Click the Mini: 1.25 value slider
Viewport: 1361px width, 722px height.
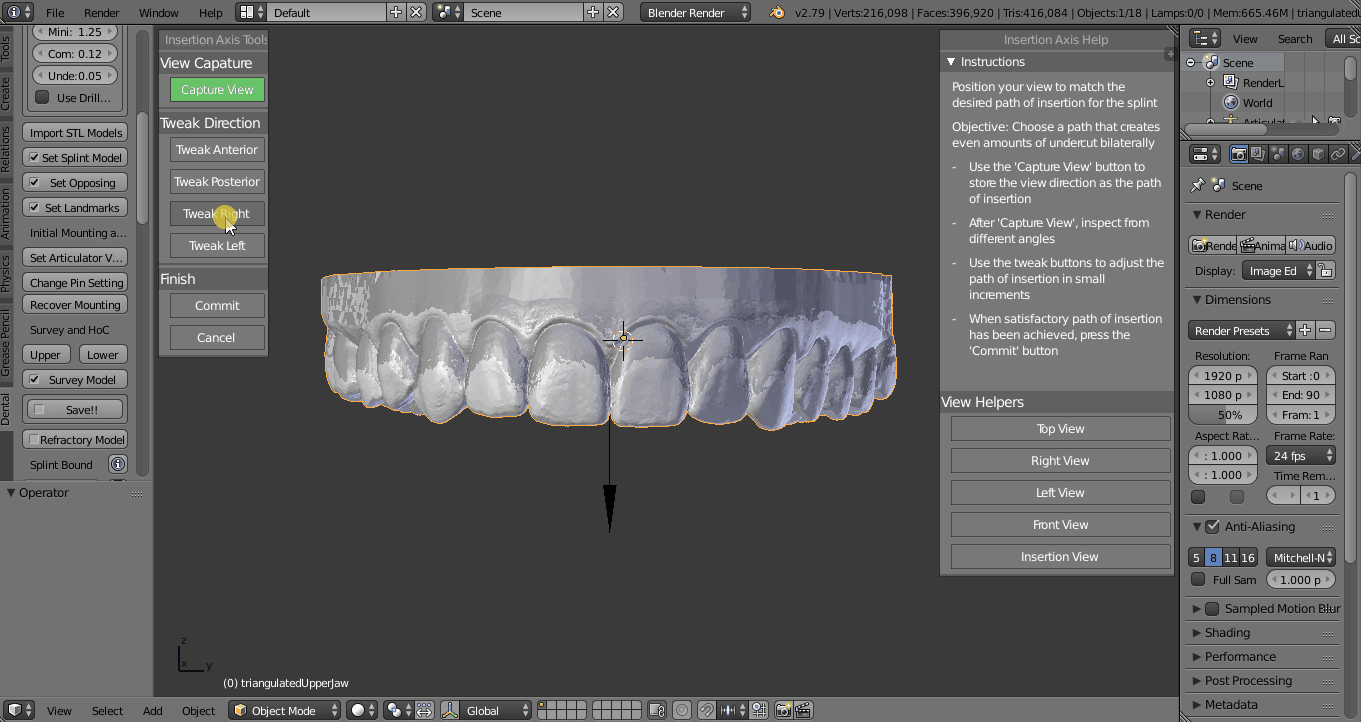(x=76, y=31)
